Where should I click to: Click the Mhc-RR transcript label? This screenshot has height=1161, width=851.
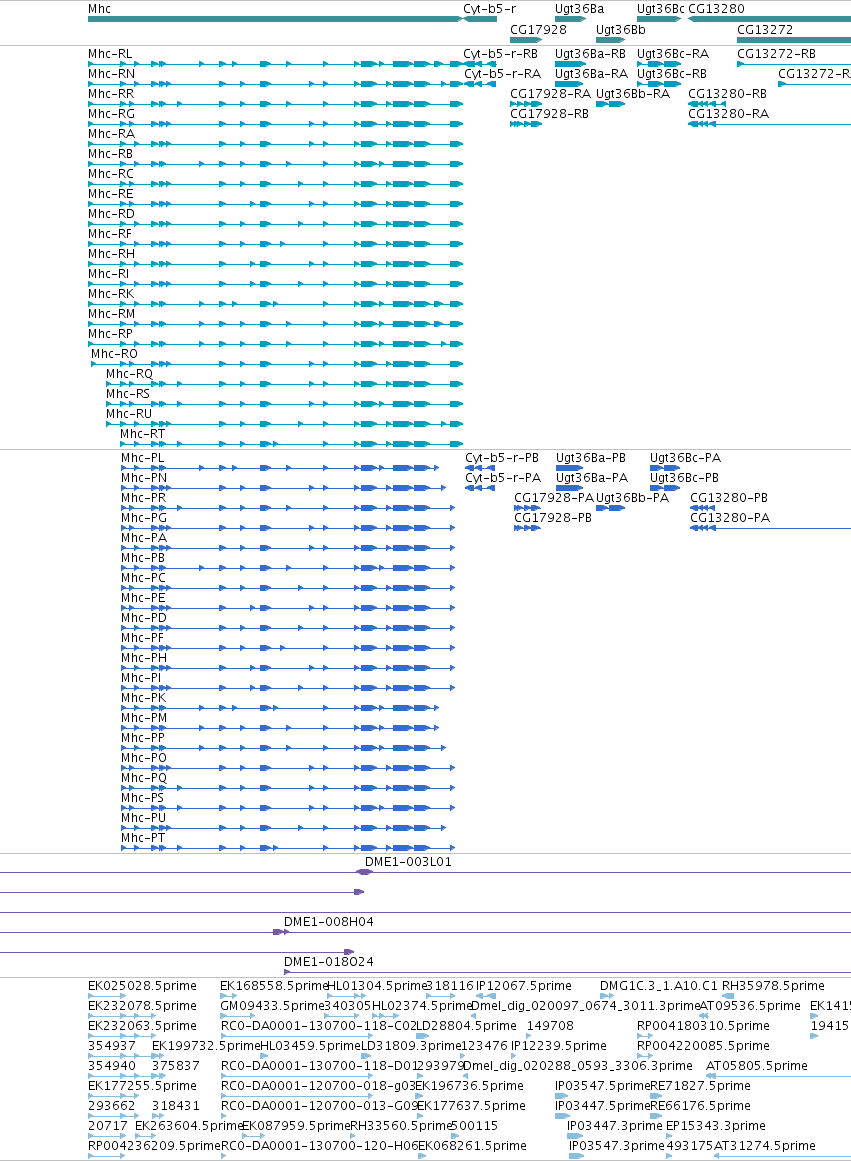point(111,94)
